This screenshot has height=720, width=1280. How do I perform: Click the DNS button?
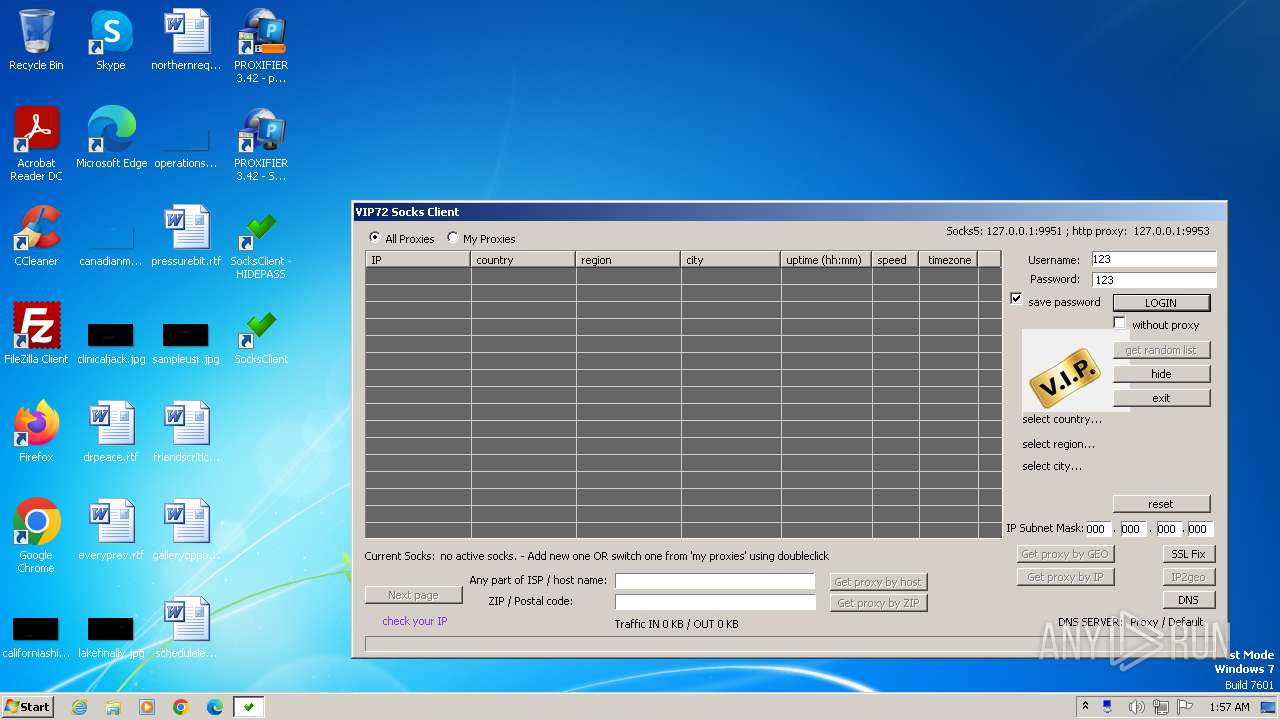[x=1188, y=600]
